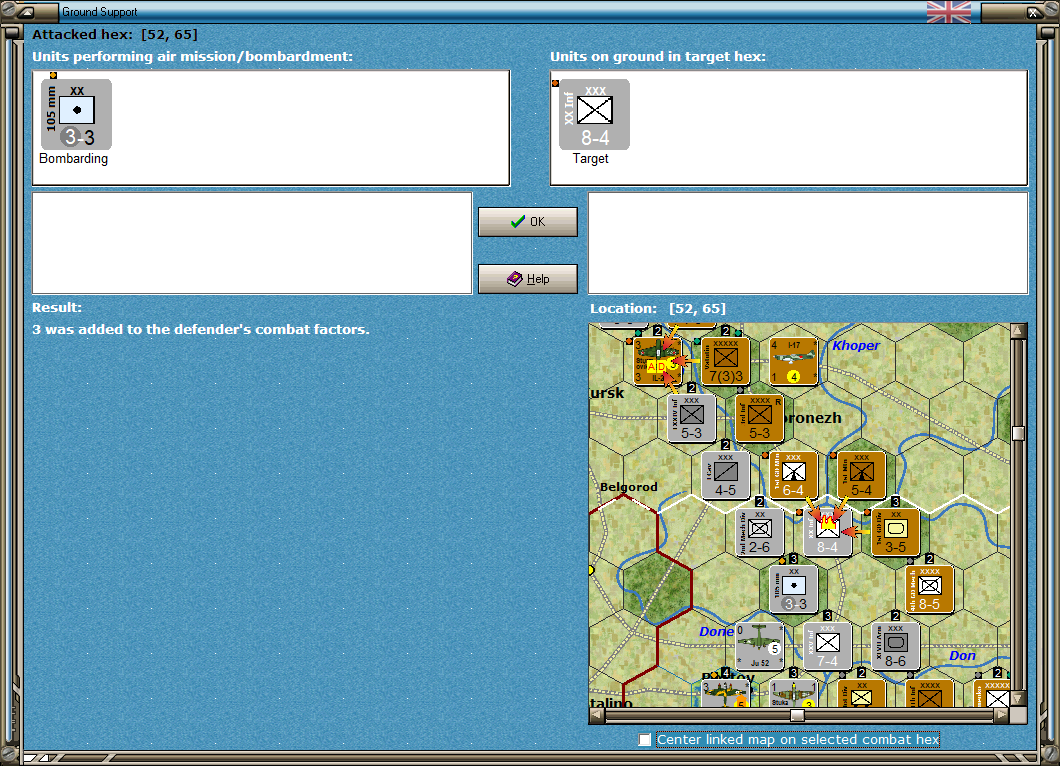Select the gray XXX 7-4 infantry counter
This screenshot has height=766, width=1060.
[827, 646]
